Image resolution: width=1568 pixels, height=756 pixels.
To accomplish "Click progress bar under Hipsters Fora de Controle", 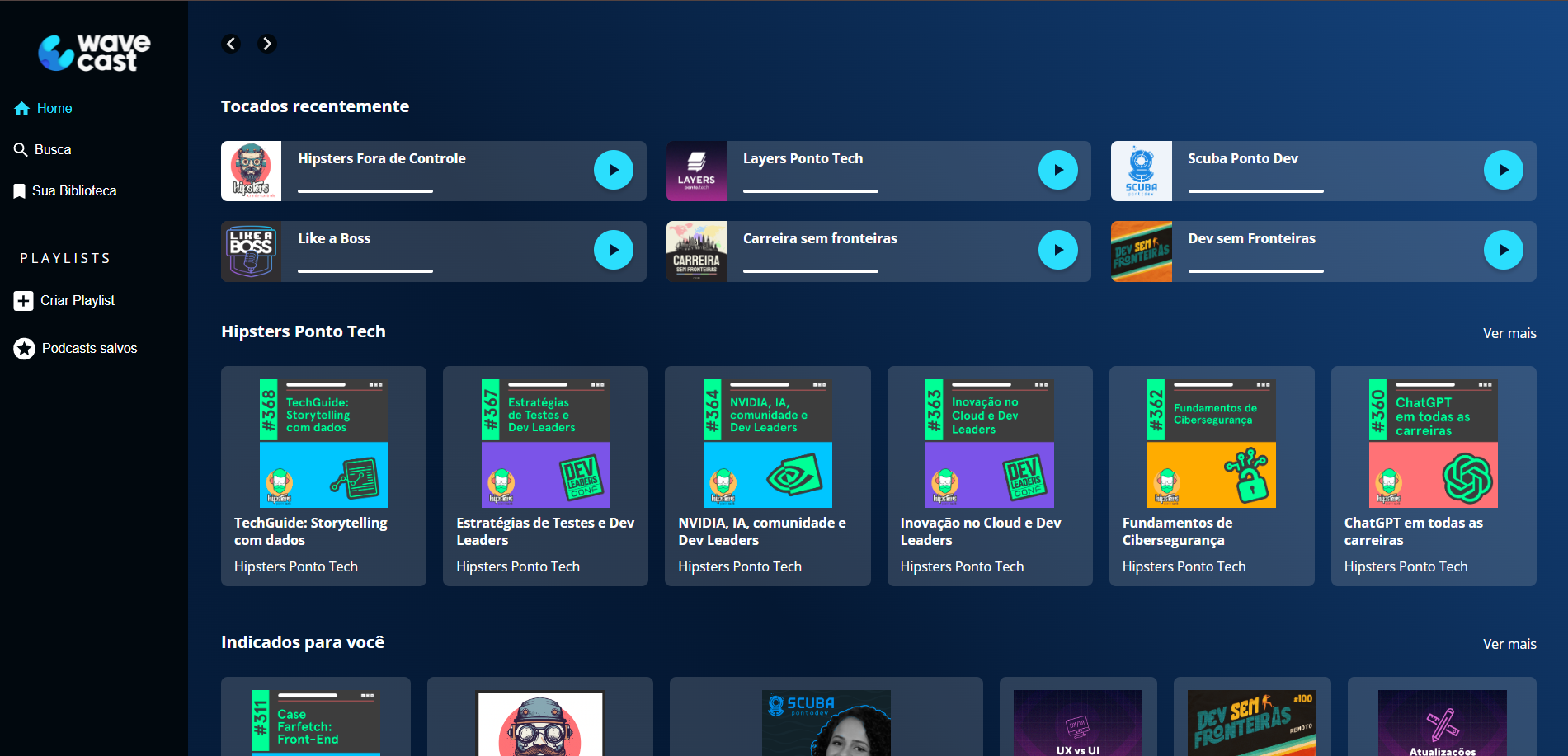I will coord(365,191).
